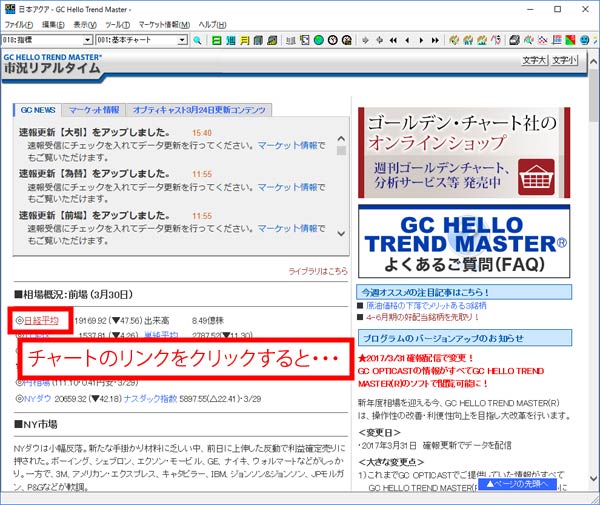600x505 pixels.
Task: Click the double left arrow rewind icon
Action: (x=393, y=40)
